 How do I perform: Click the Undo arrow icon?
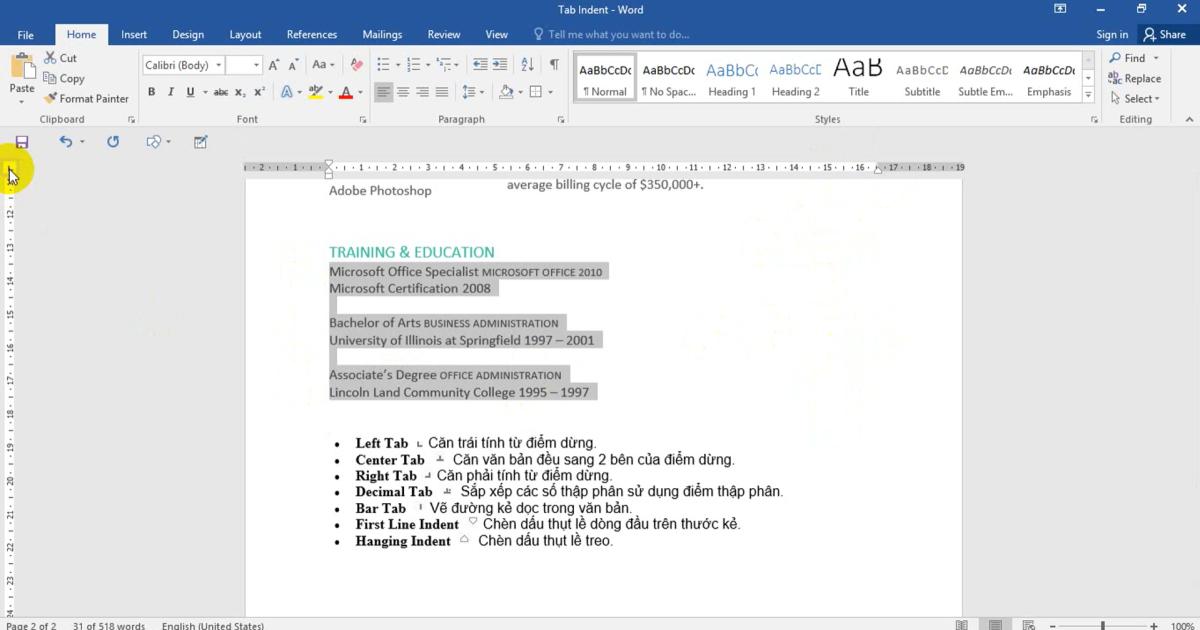(65, 142)
